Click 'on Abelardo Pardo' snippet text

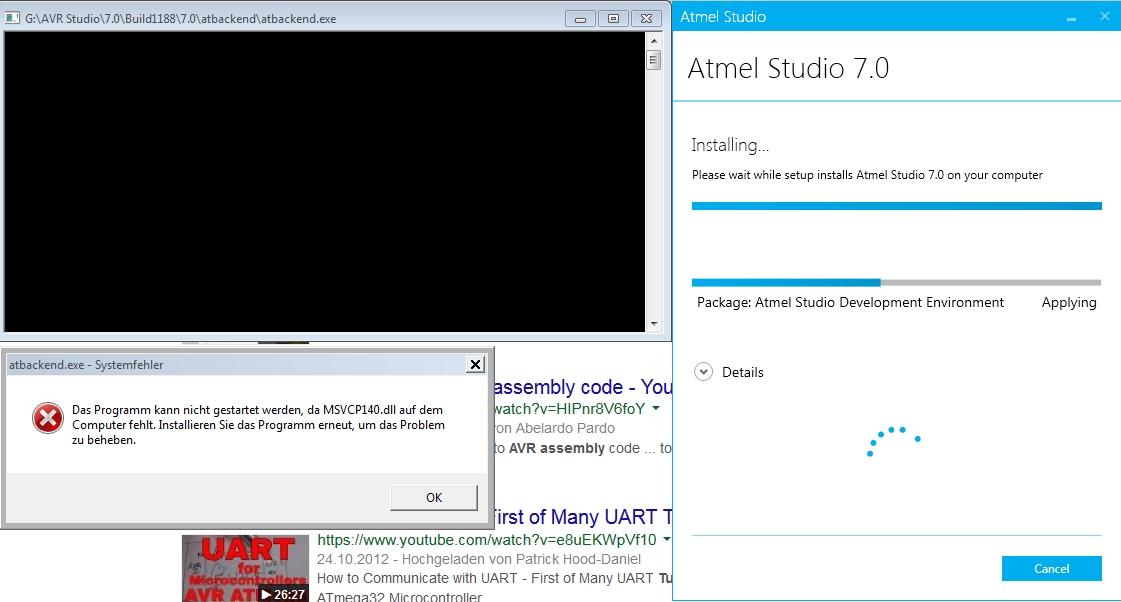click(555, 428)
